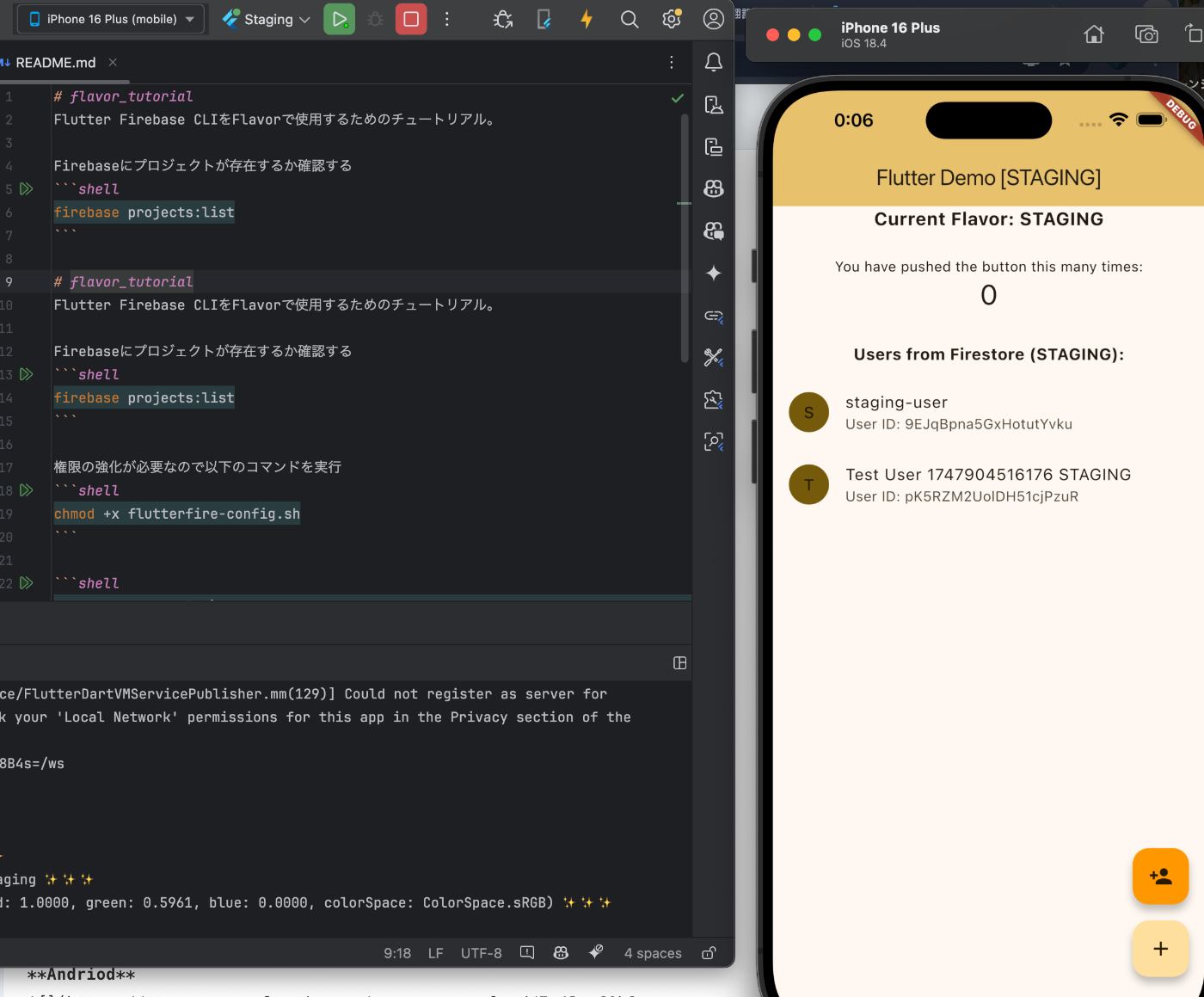Open editor tab options three-dot menu
Image resolution: width=1204 pixels, height=997 pixels.
pyautogui.click(x=672, y=62)
